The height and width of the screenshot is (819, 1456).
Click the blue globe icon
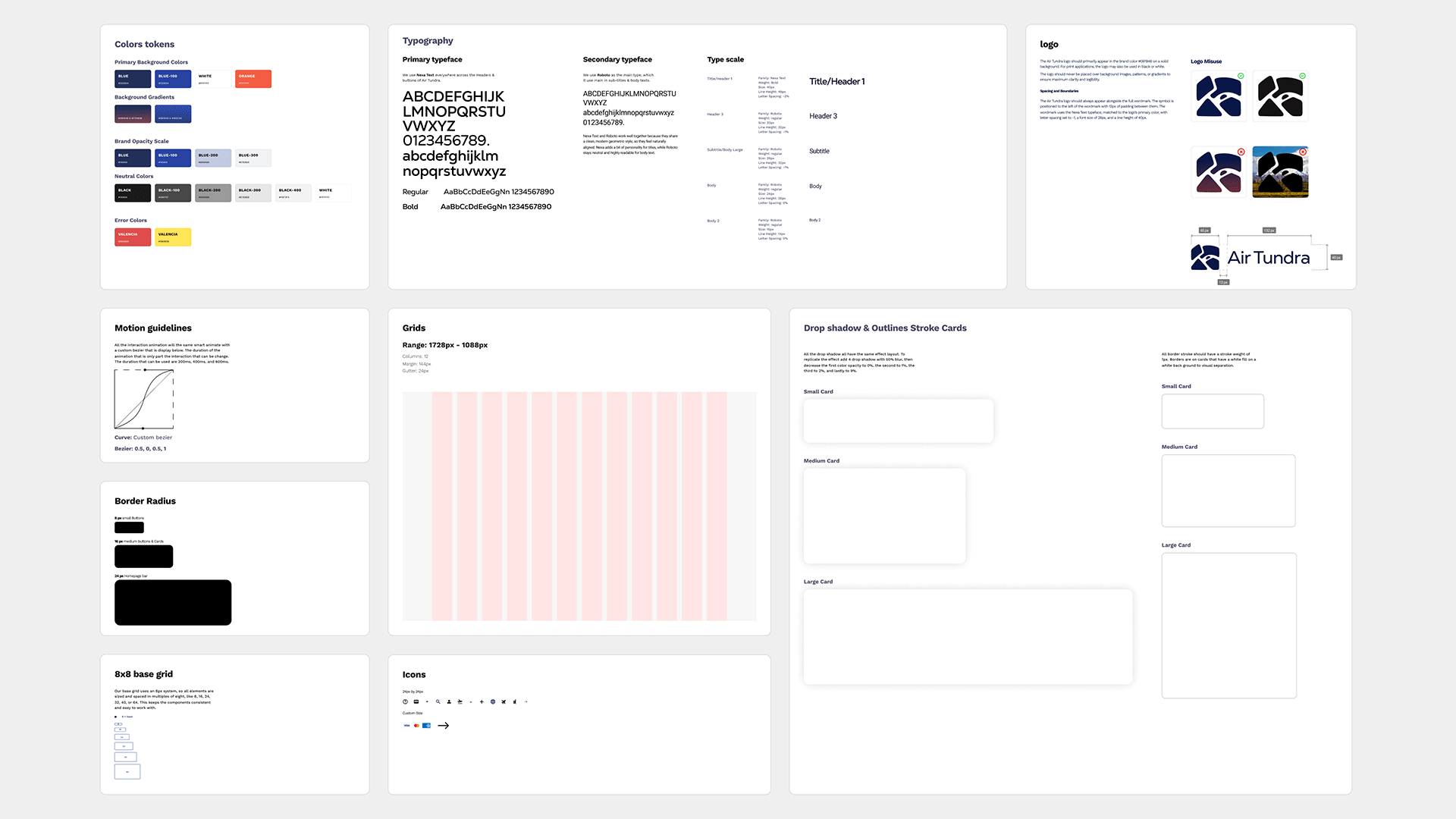493,701
